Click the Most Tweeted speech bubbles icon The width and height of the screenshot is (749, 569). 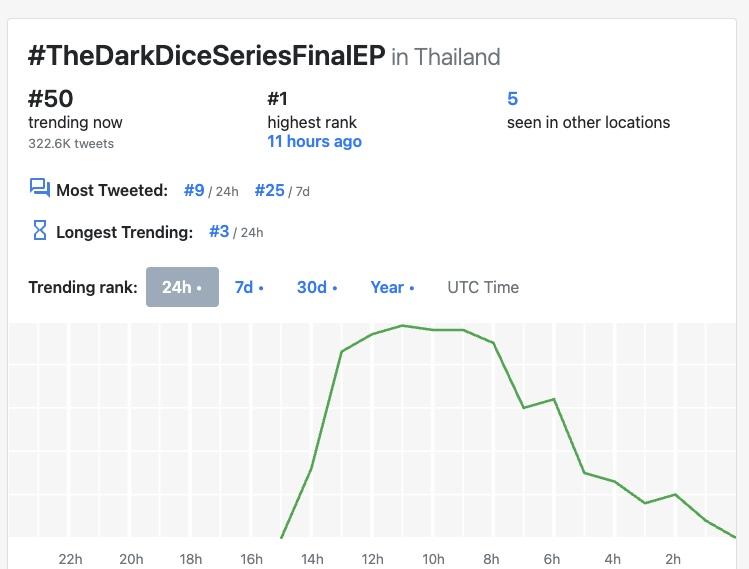(x=39, y=188)
